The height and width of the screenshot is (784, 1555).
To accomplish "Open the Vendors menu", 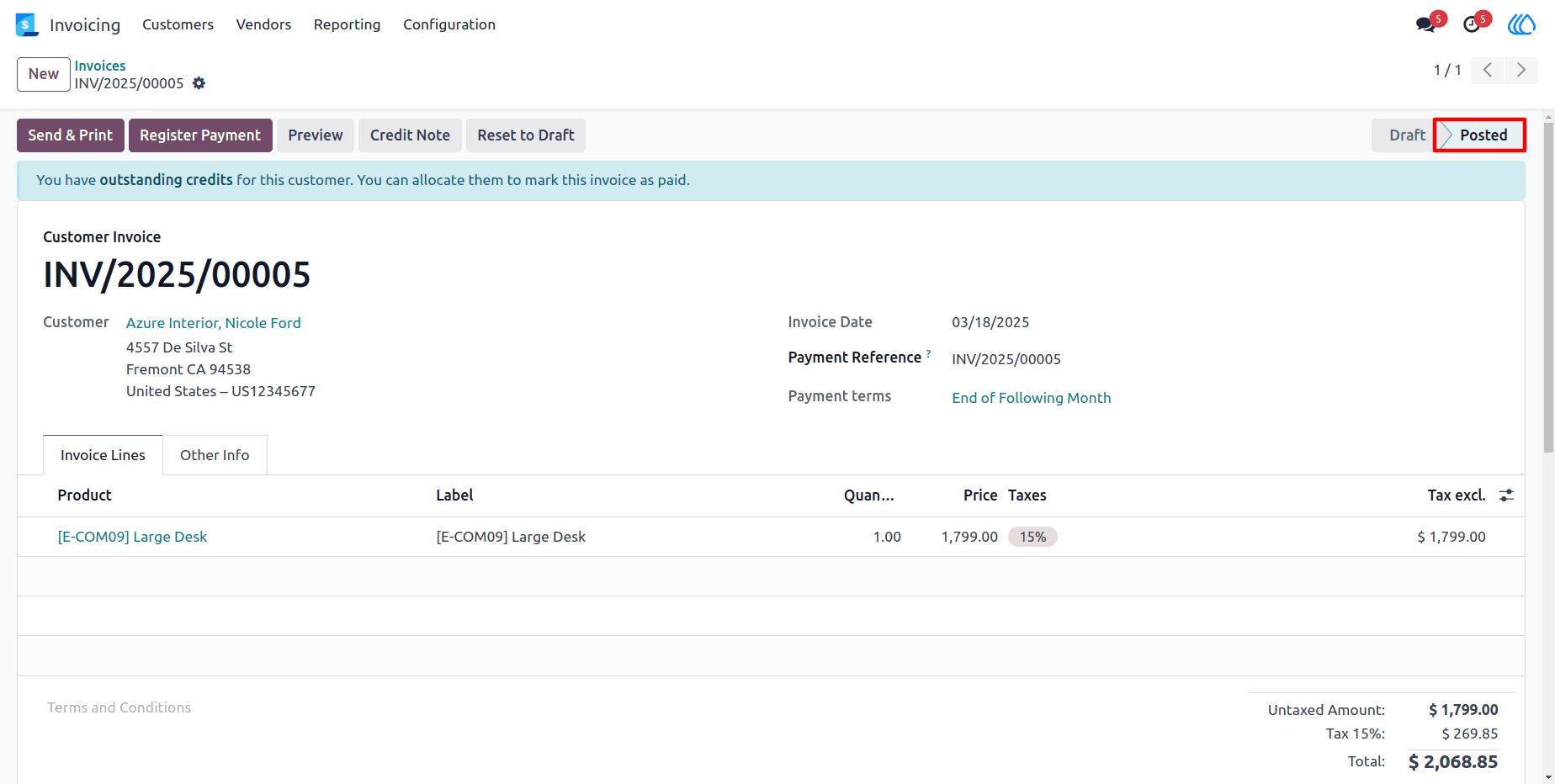I will click(x=263, y=24).
